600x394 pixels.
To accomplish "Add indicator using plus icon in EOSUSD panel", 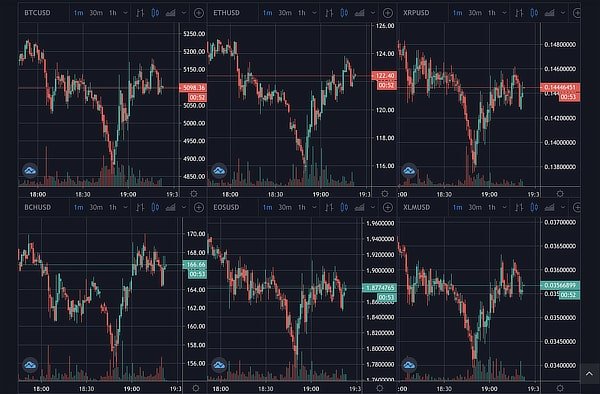I will coord(388,207).
